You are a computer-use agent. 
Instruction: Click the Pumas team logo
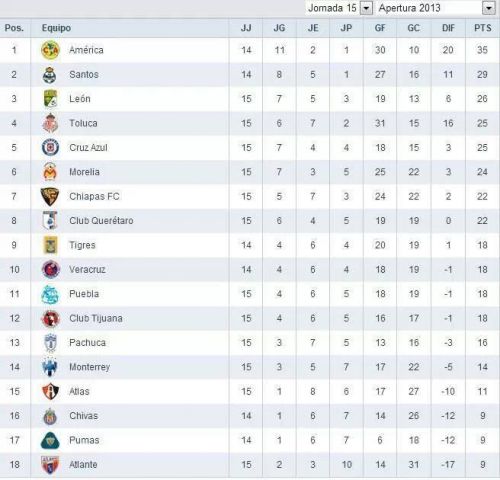point(50,441)
